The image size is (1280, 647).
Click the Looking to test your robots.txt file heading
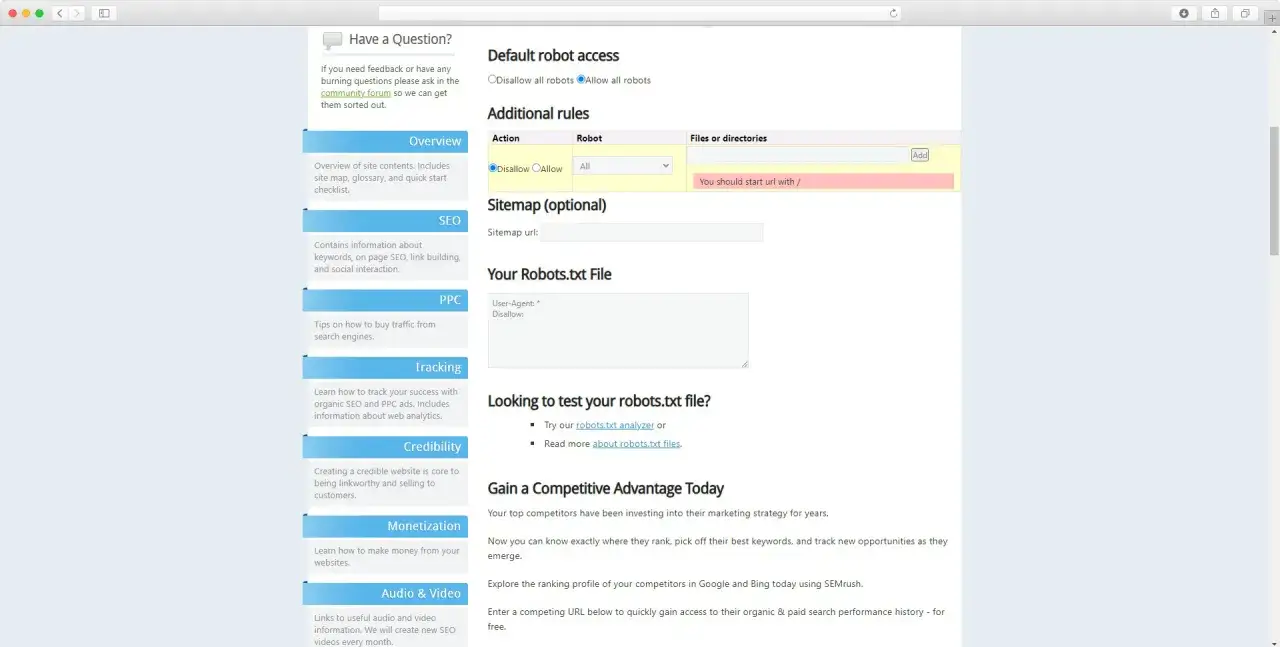(599, 401)
